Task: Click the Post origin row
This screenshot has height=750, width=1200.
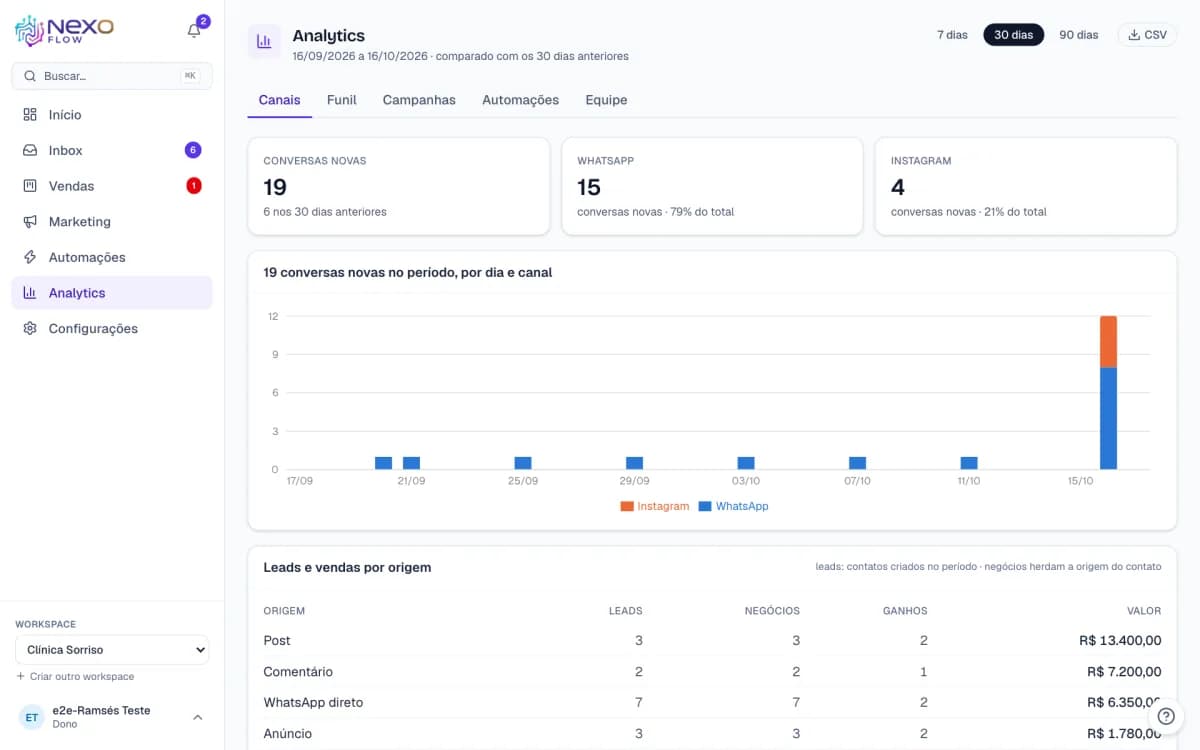Action: 712,640
